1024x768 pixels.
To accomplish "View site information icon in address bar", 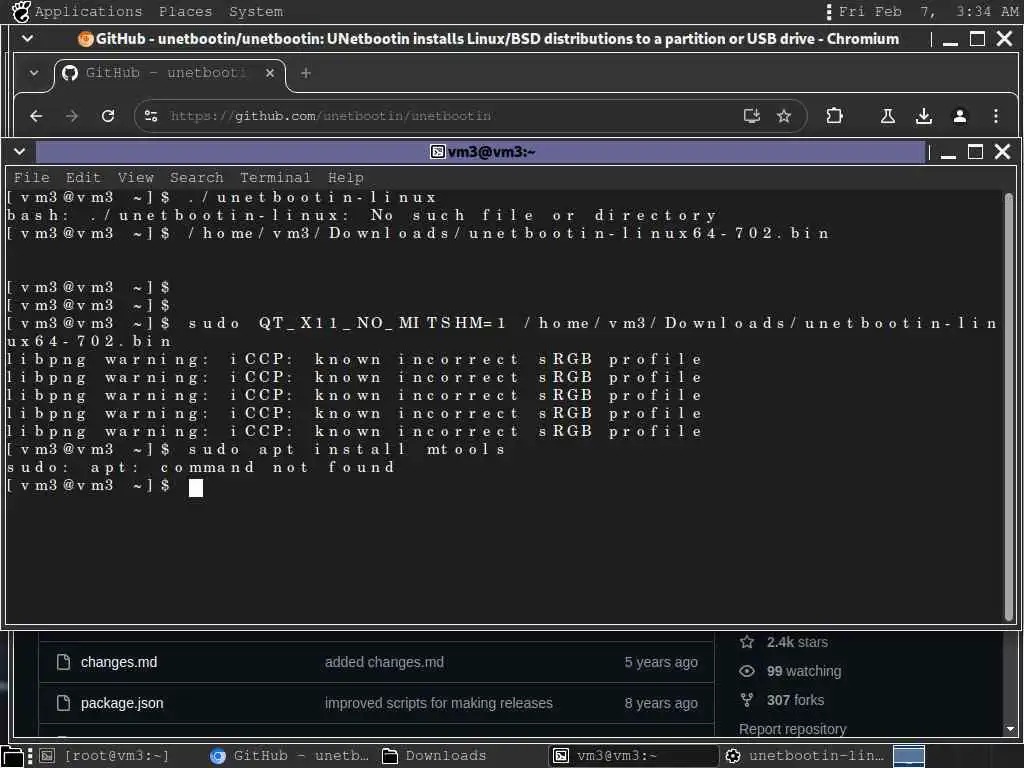I will [x=151, y=116].
